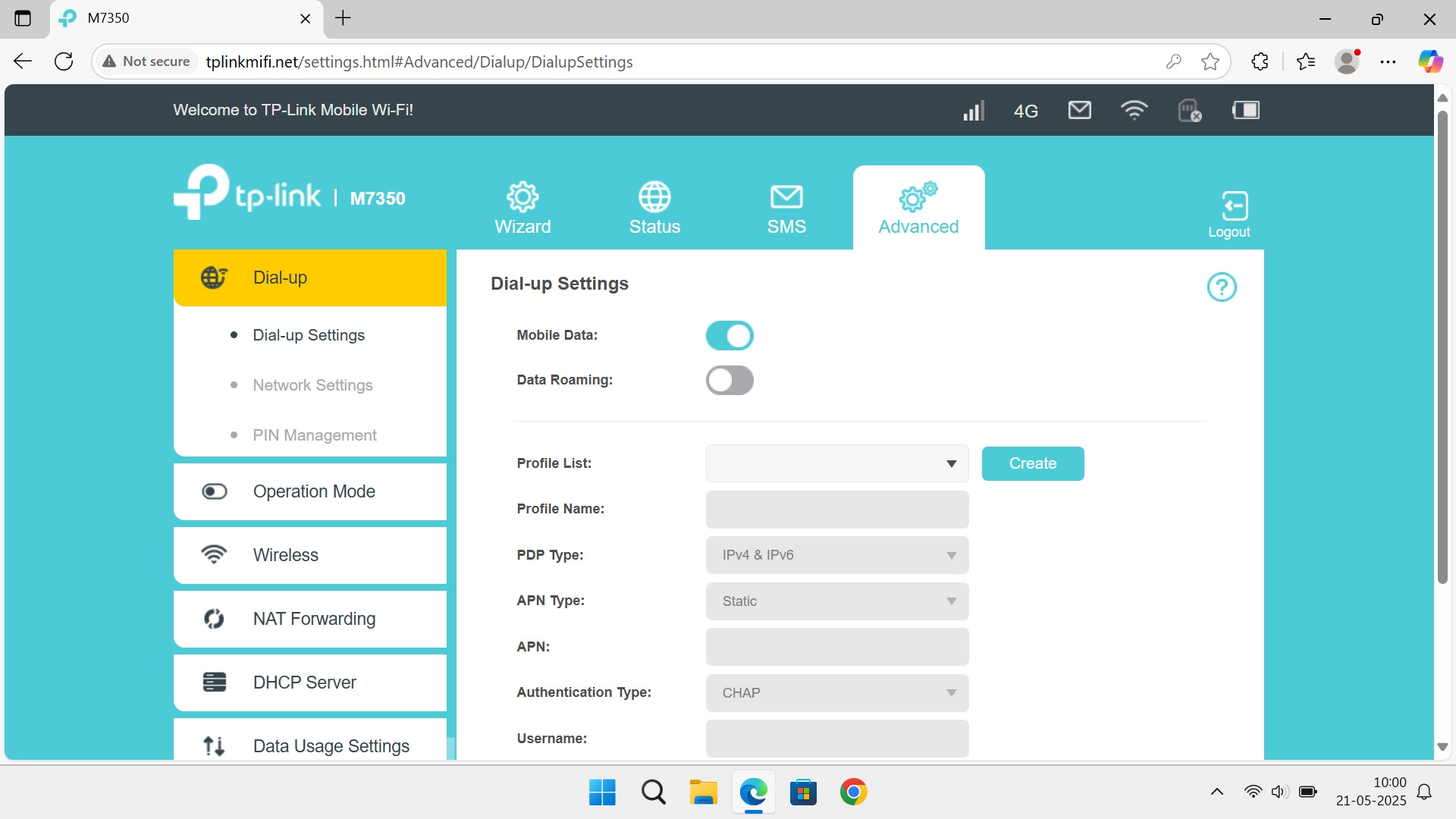Viewport: 1456px width, 819px height.
Task: Open the help question mark icon
Action: point(1221,287)
